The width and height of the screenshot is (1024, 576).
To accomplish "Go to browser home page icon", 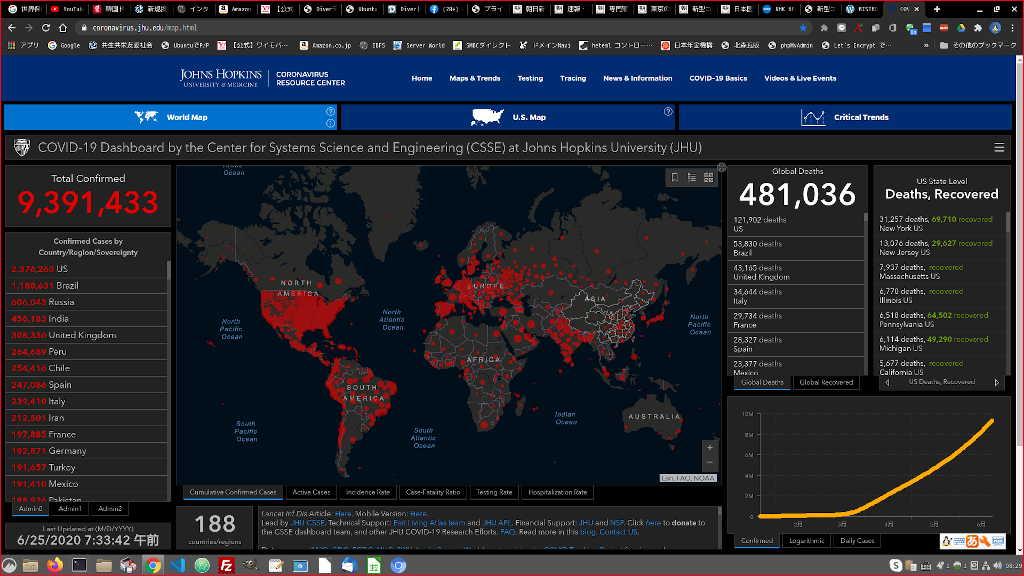I will [63, 27].
